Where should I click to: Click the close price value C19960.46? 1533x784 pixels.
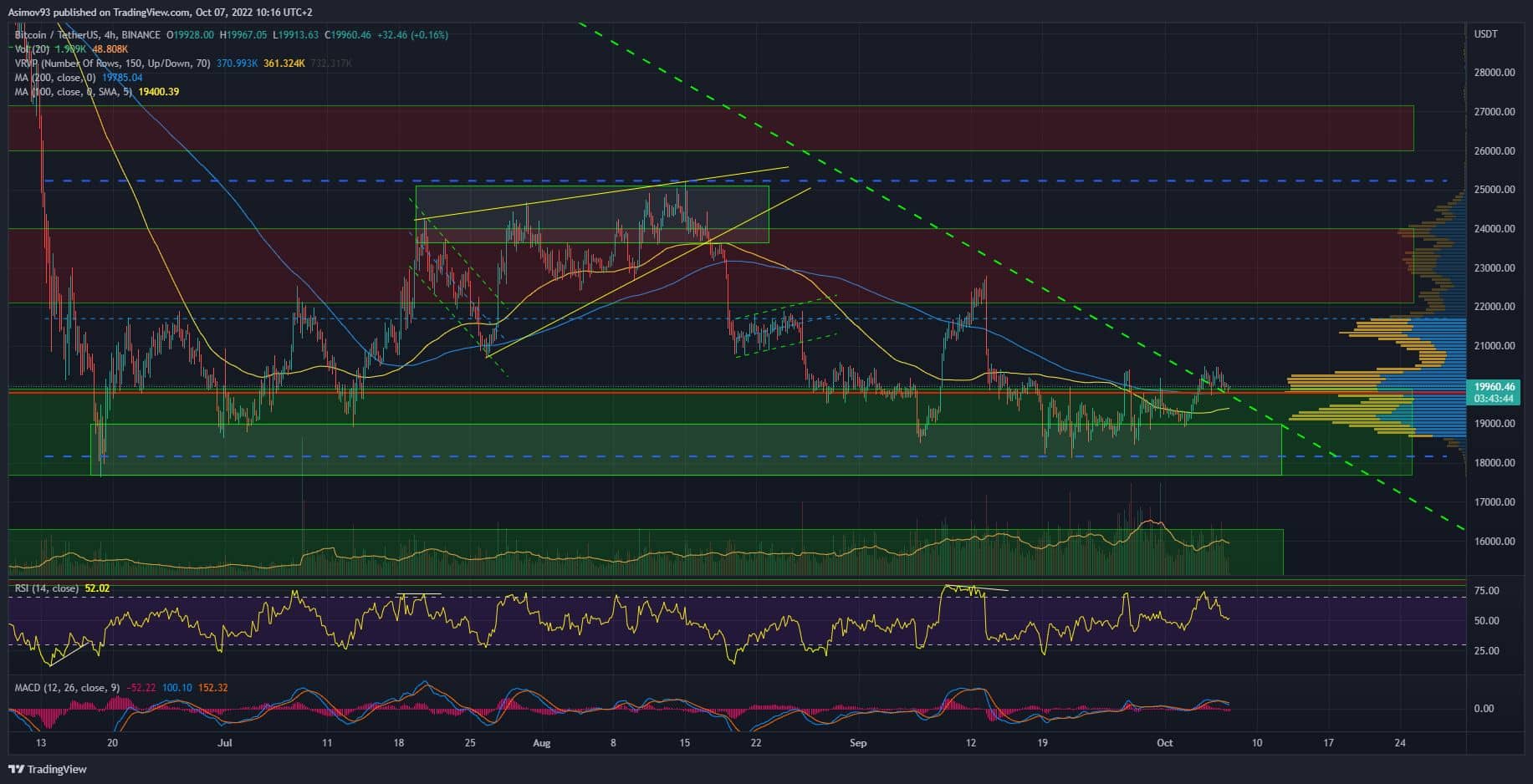(x=349, y=35)
